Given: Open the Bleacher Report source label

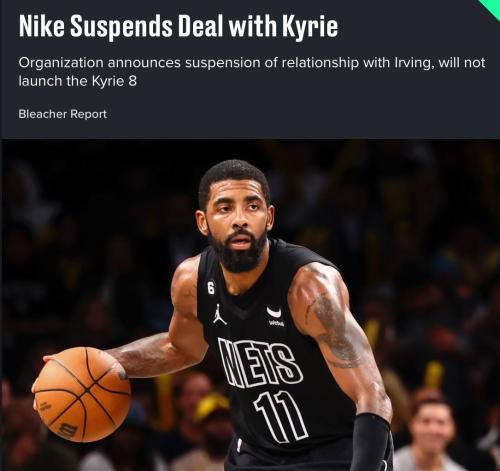Looking at the screenshot, I should pyautogui.click(x=63, y=114).
